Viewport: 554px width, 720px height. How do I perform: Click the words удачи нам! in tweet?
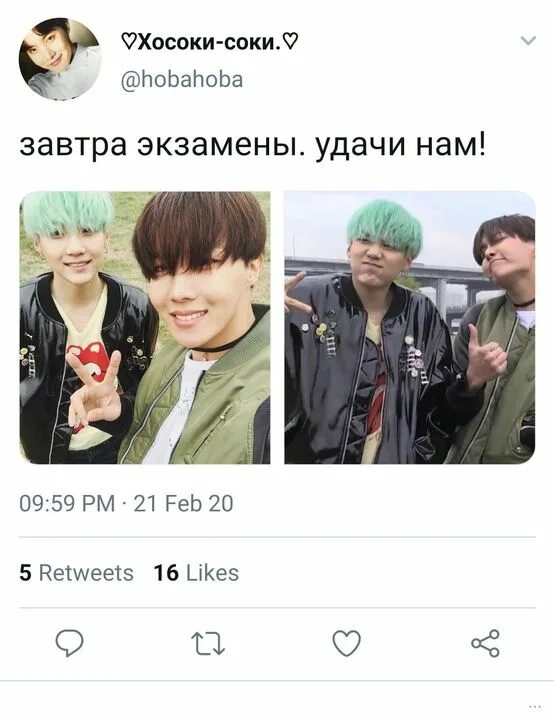tap(400, 145)
